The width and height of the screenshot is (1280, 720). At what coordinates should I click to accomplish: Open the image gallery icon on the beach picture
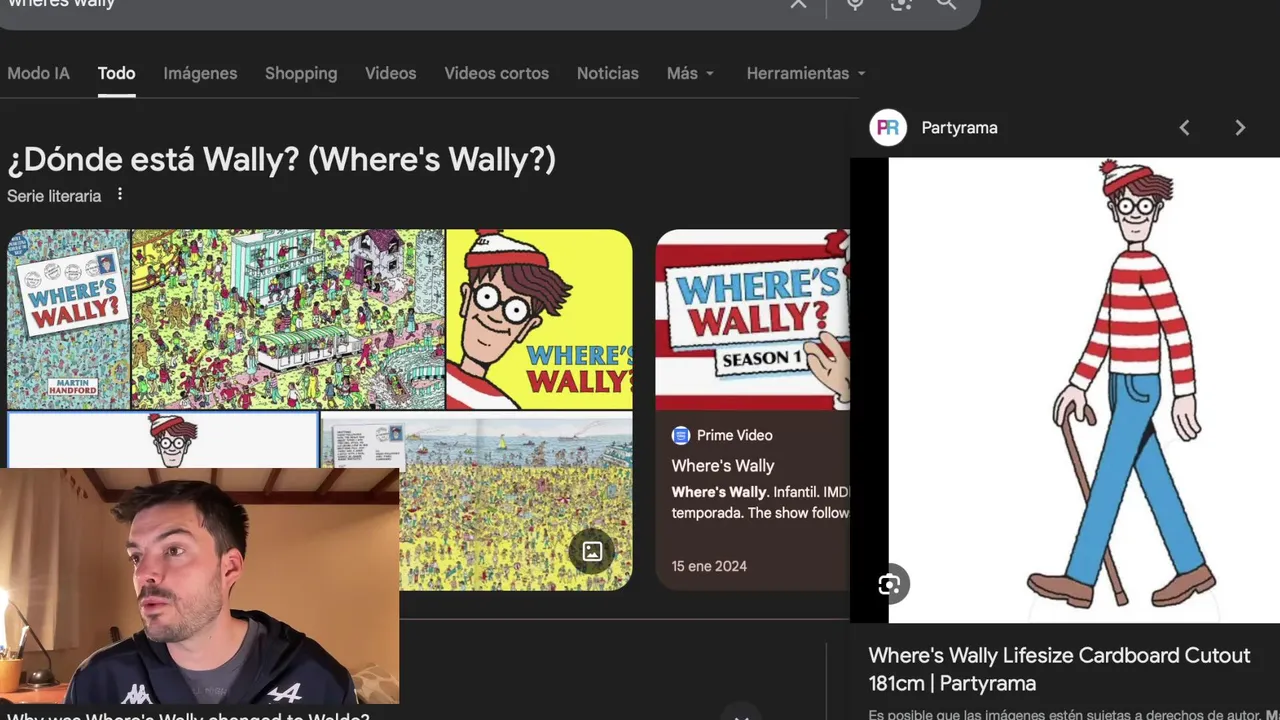tap(592, 551)
